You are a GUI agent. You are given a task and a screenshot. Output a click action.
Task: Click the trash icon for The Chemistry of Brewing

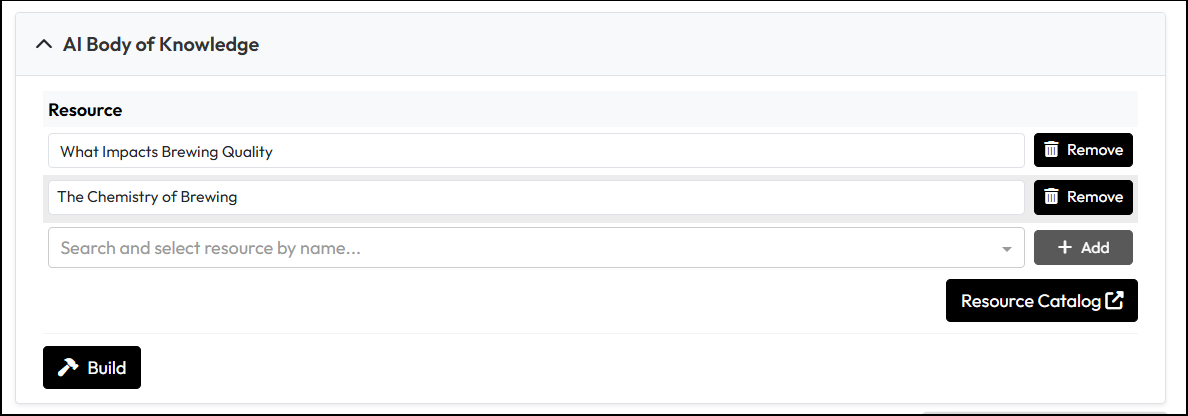point(1051,197)
